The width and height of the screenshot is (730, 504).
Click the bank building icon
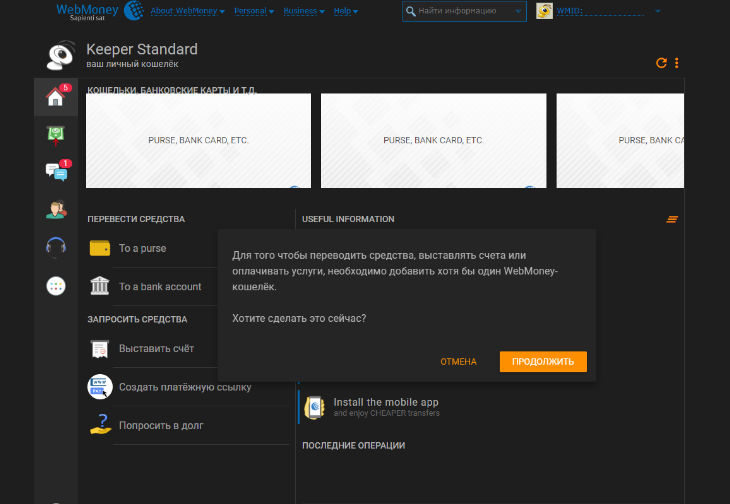[100, 286]
